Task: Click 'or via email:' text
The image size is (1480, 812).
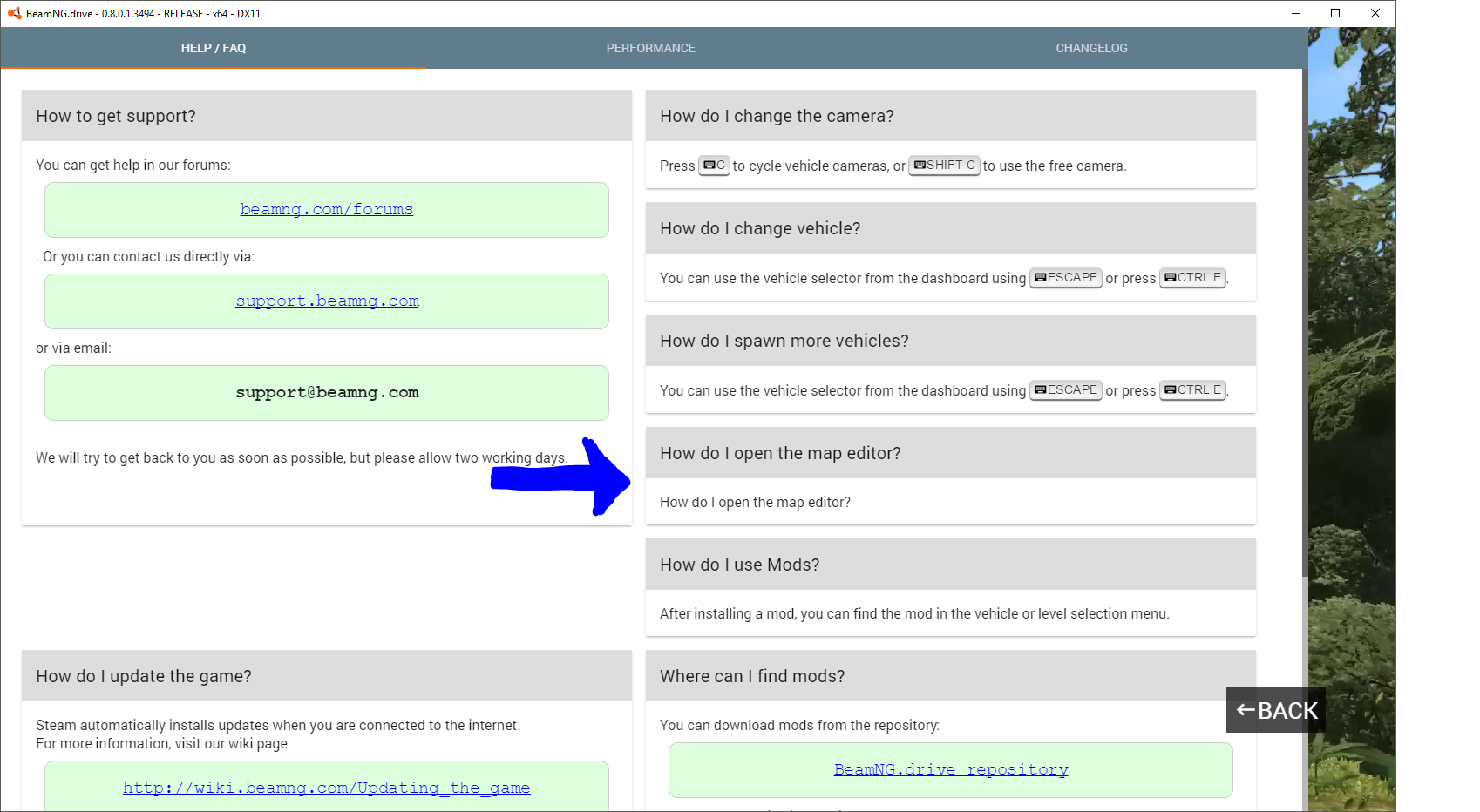Action: [x=73, y=348]
